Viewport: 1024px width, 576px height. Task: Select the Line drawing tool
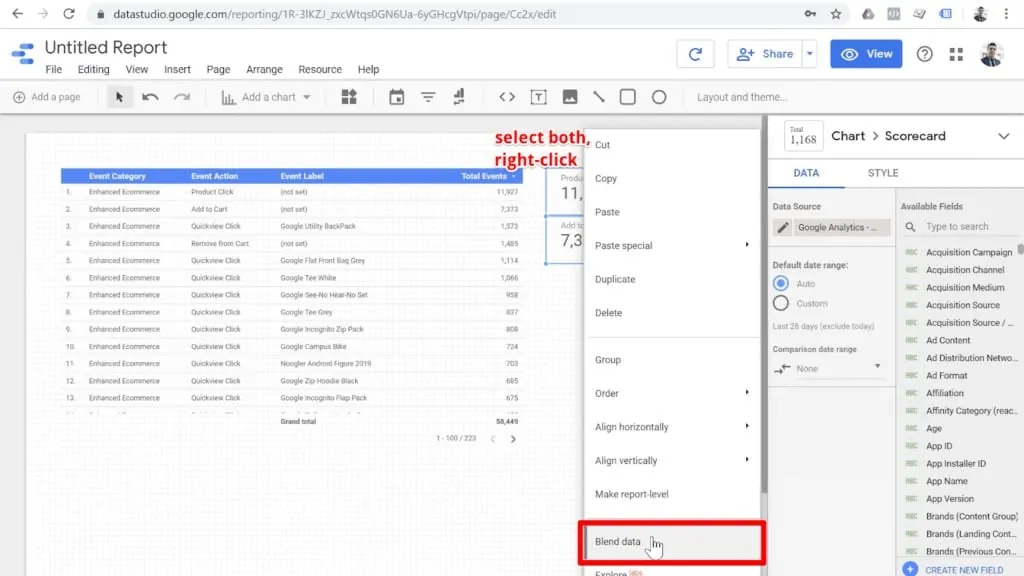(x=600, y=96)
